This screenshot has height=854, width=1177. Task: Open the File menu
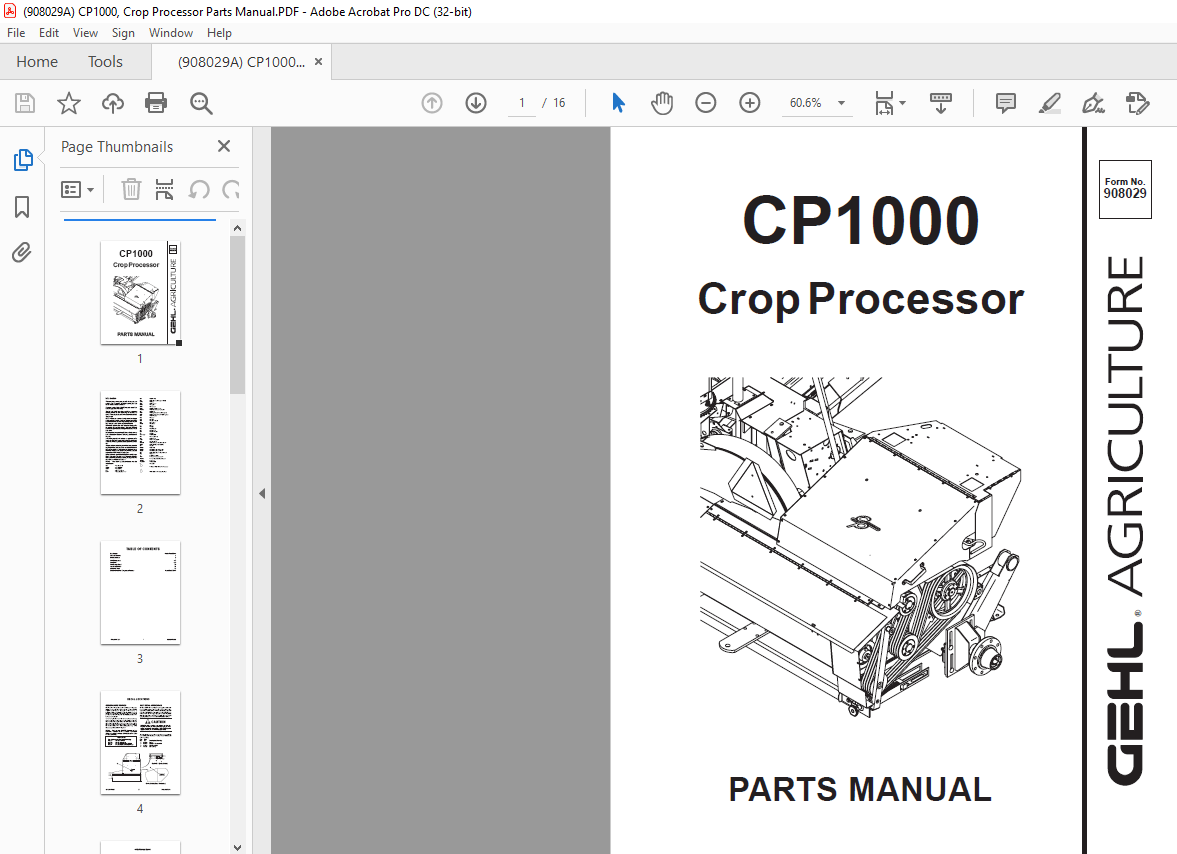tap(16, 33)
